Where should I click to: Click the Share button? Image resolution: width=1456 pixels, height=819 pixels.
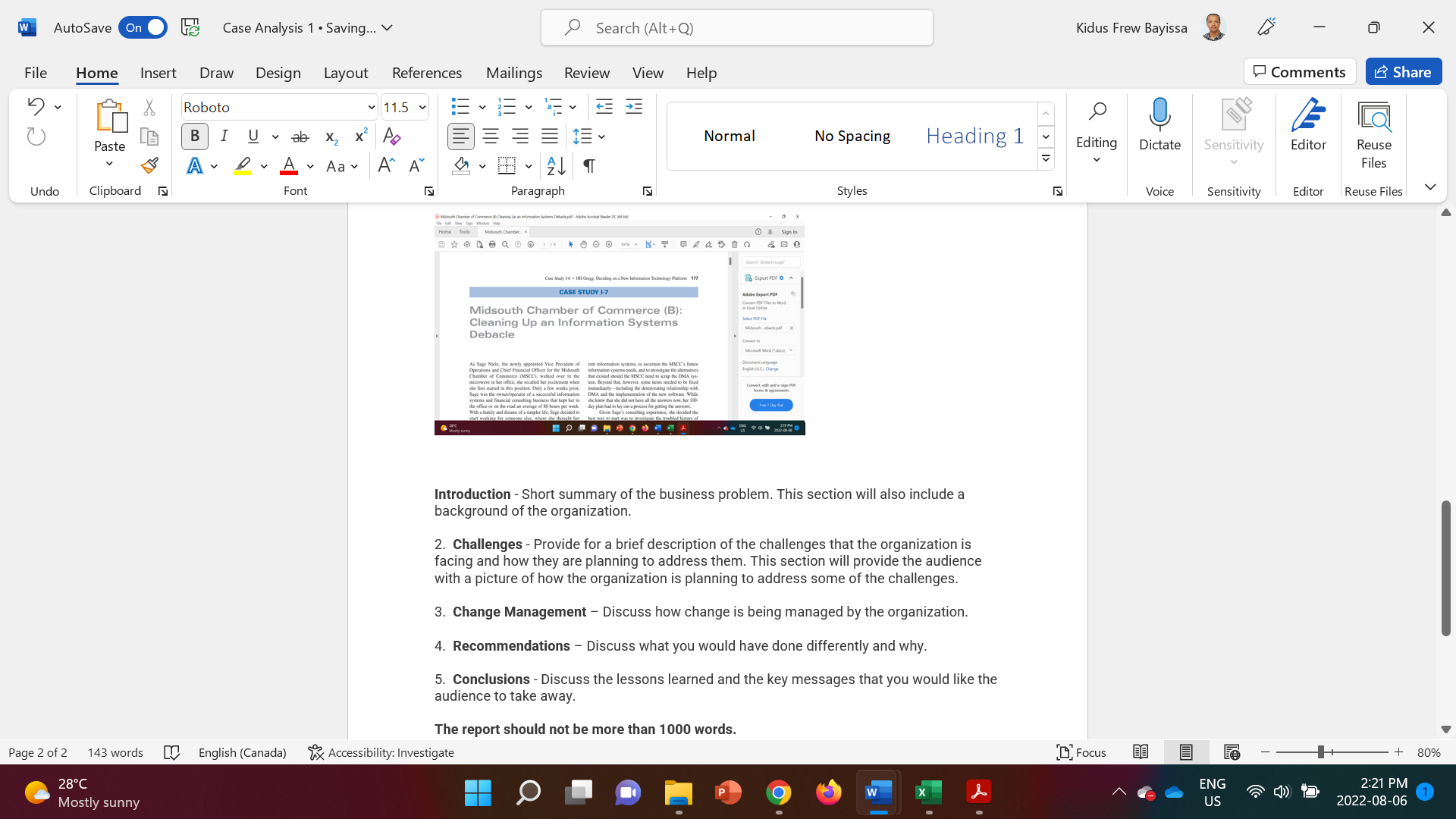pos(1404,71)
